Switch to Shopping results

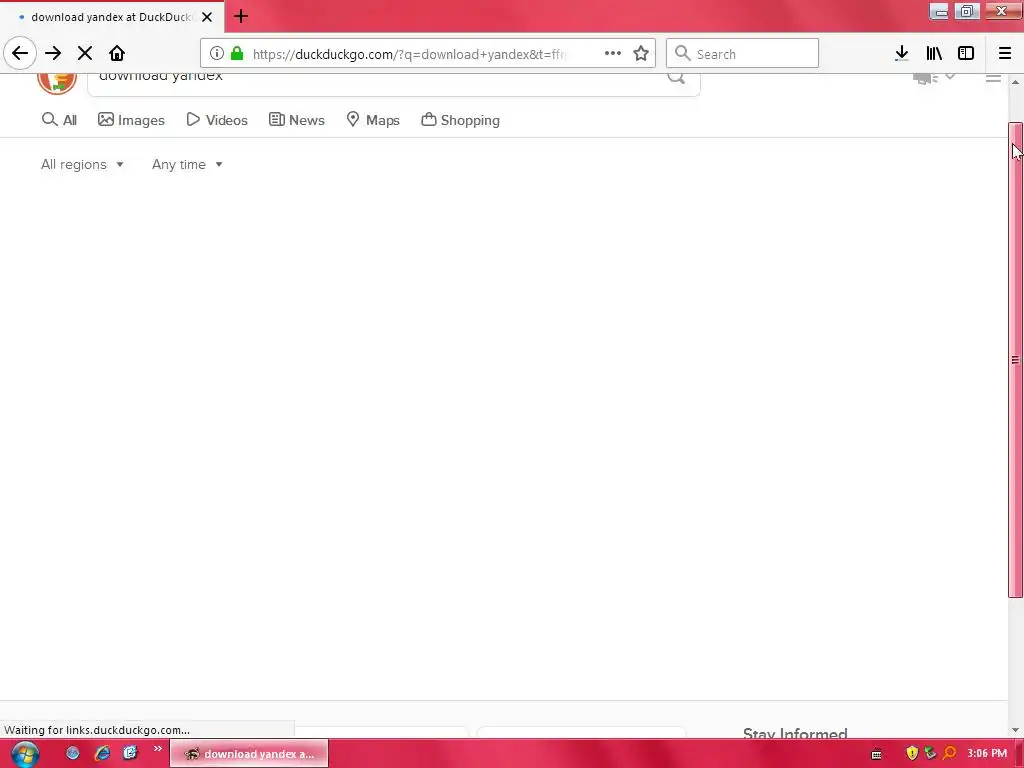coord(460,120)
